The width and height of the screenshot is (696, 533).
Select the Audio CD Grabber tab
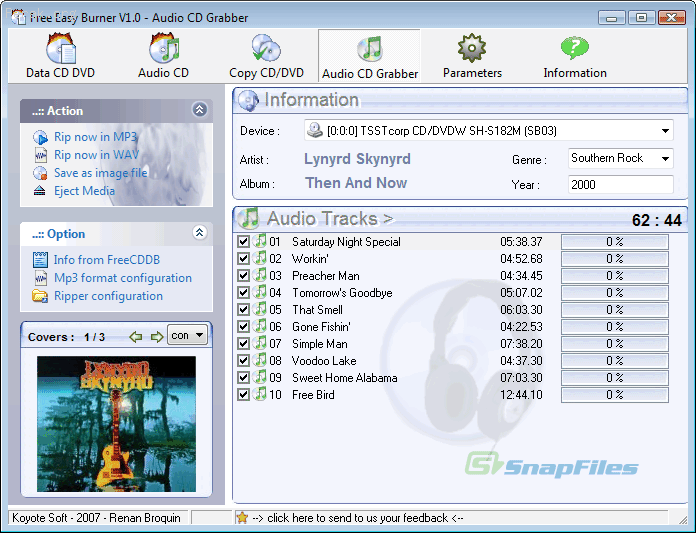370,56
